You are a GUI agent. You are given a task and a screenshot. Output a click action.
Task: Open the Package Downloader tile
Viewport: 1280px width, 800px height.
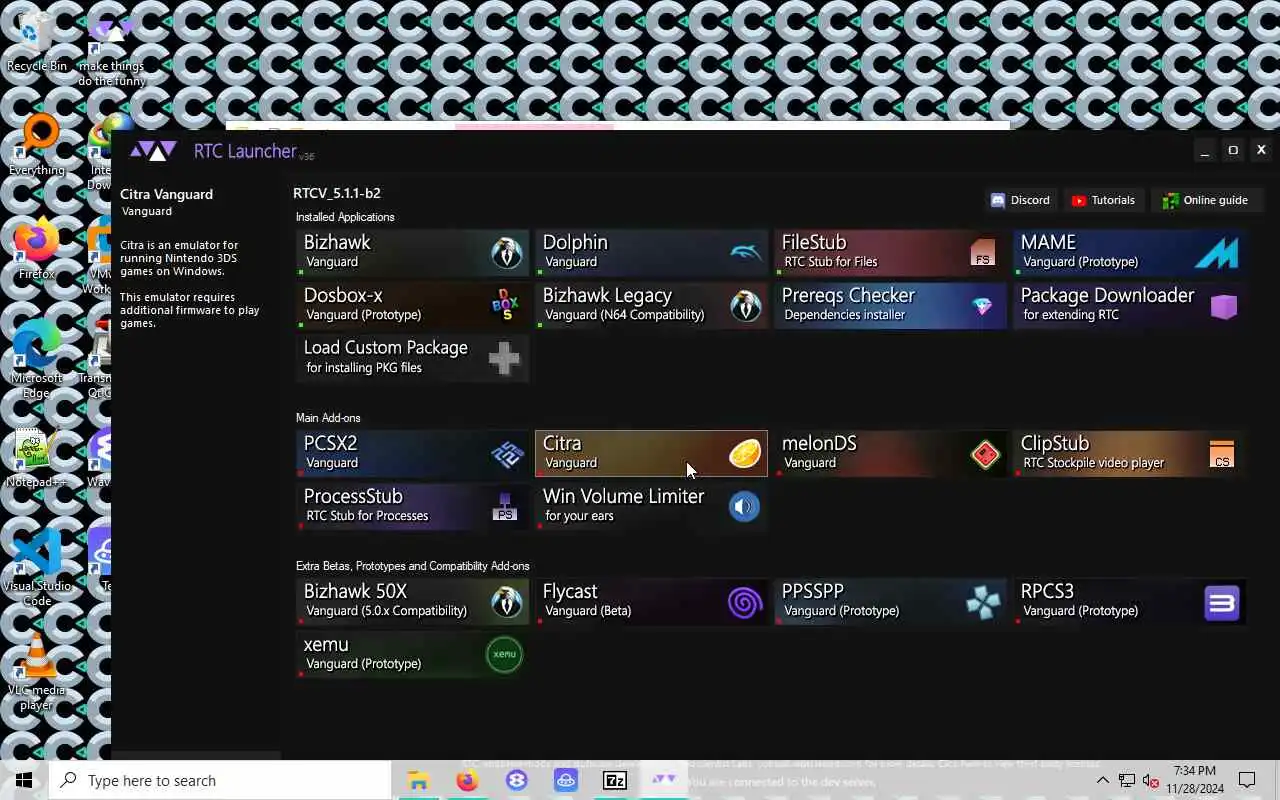1129,306
